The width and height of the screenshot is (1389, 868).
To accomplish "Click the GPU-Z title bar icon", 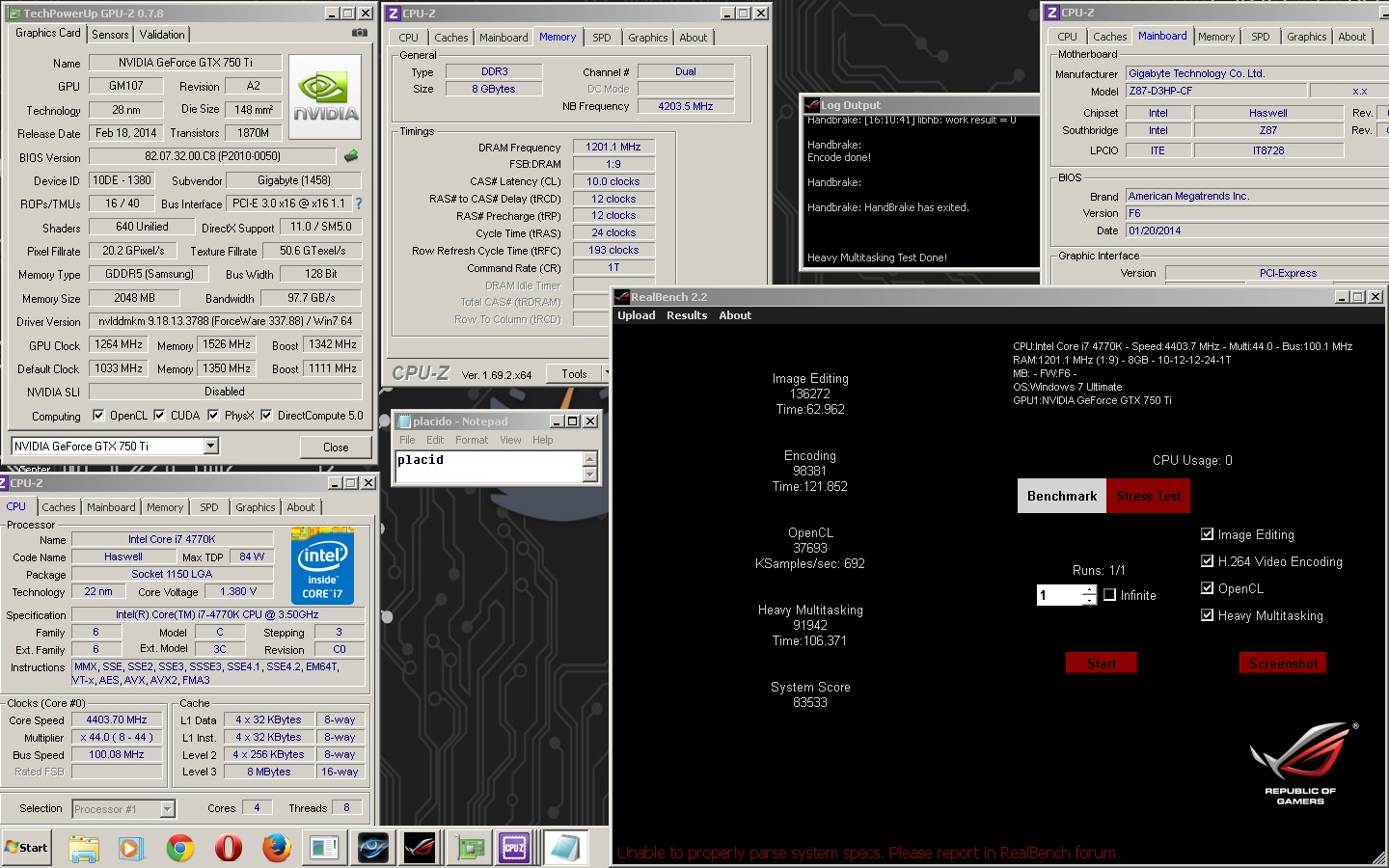I will click(x=14, y=14).
